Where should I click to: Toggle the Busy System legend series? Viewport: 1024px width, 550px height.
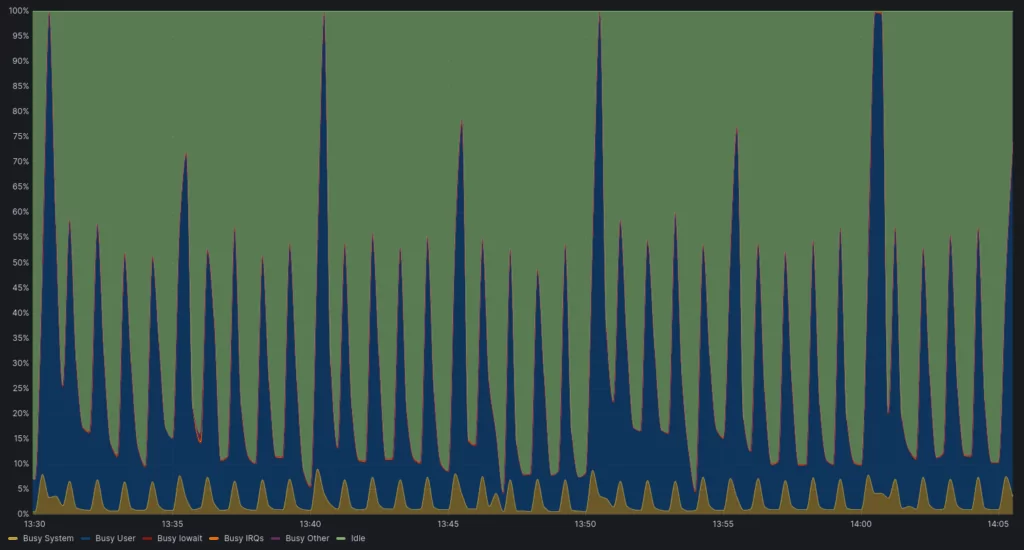[x=47, y=538]
